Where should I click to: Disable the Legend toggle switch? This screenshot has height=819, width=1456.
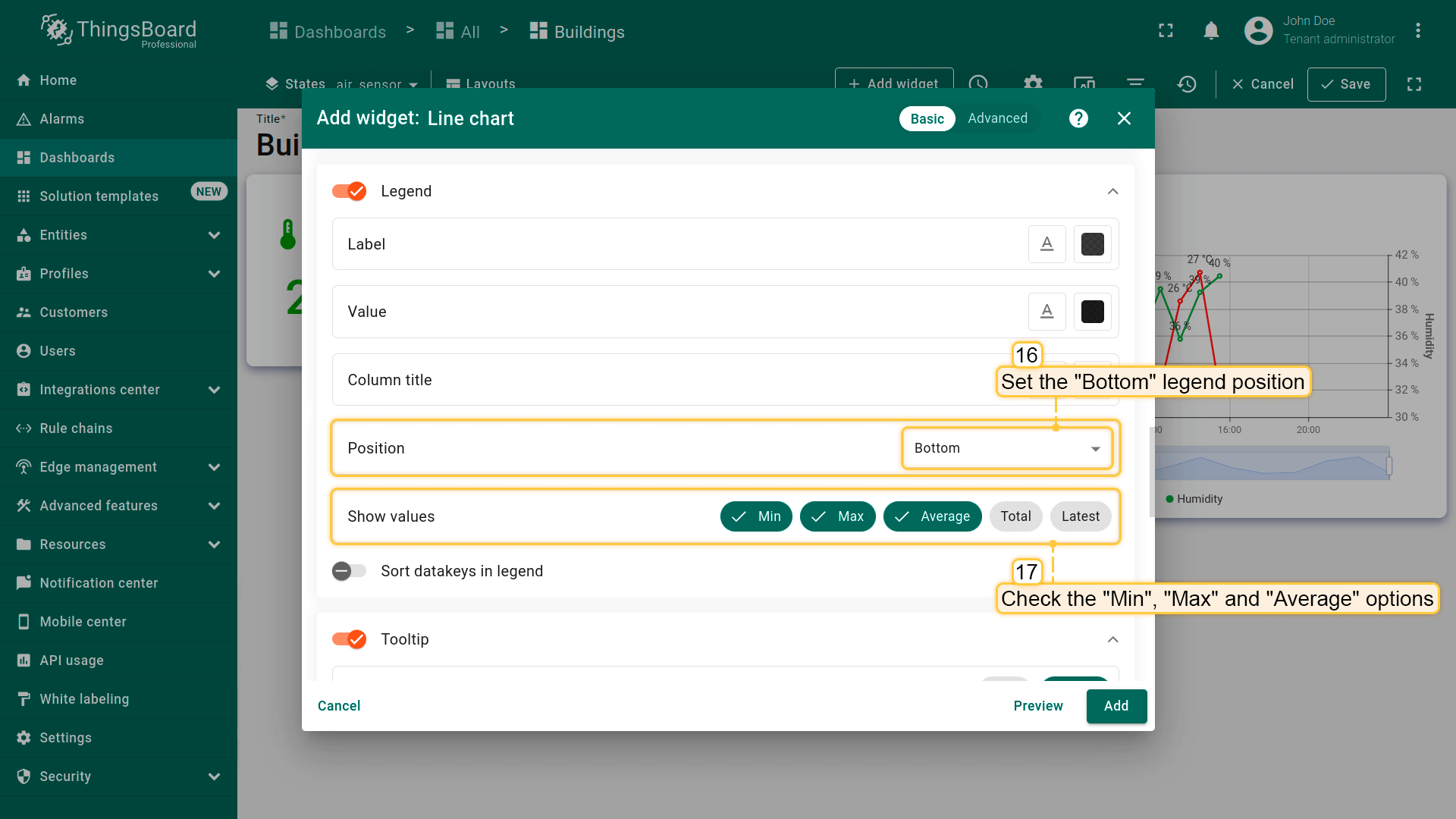pos(349,191)
